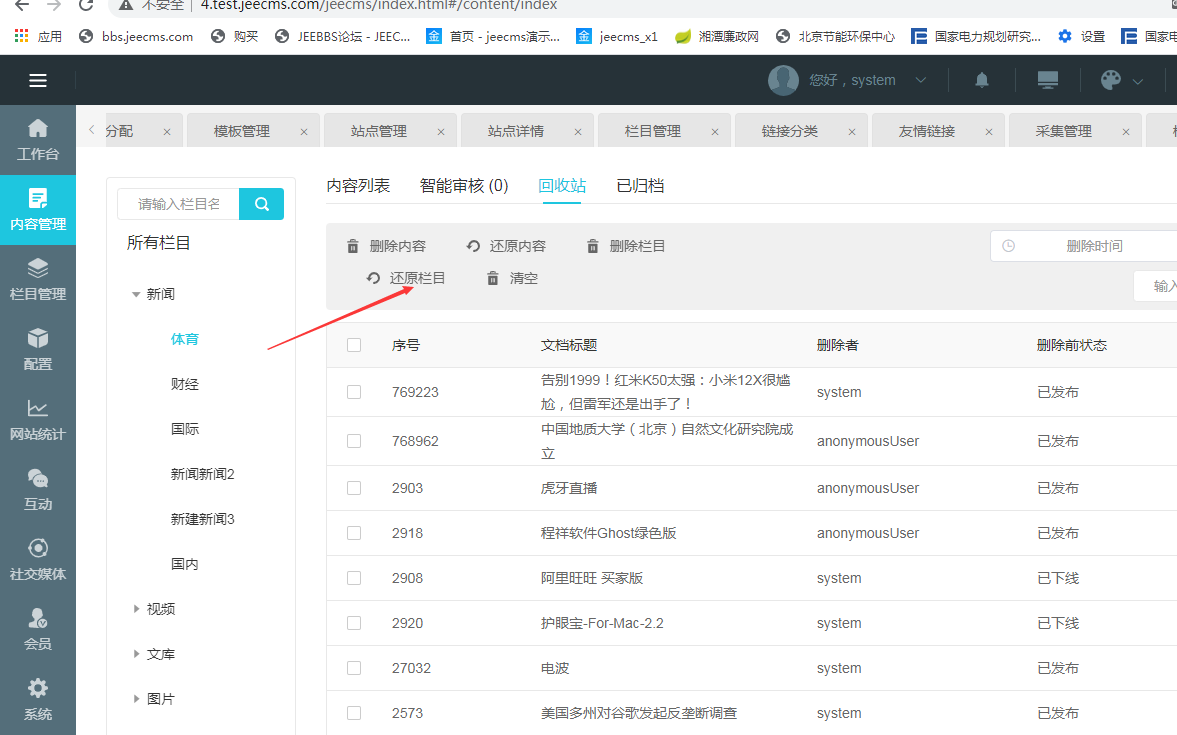Open the notification bell icon
Image resolution: width=1177 pixels, height=735 pixels.
[x=982, y=80]
